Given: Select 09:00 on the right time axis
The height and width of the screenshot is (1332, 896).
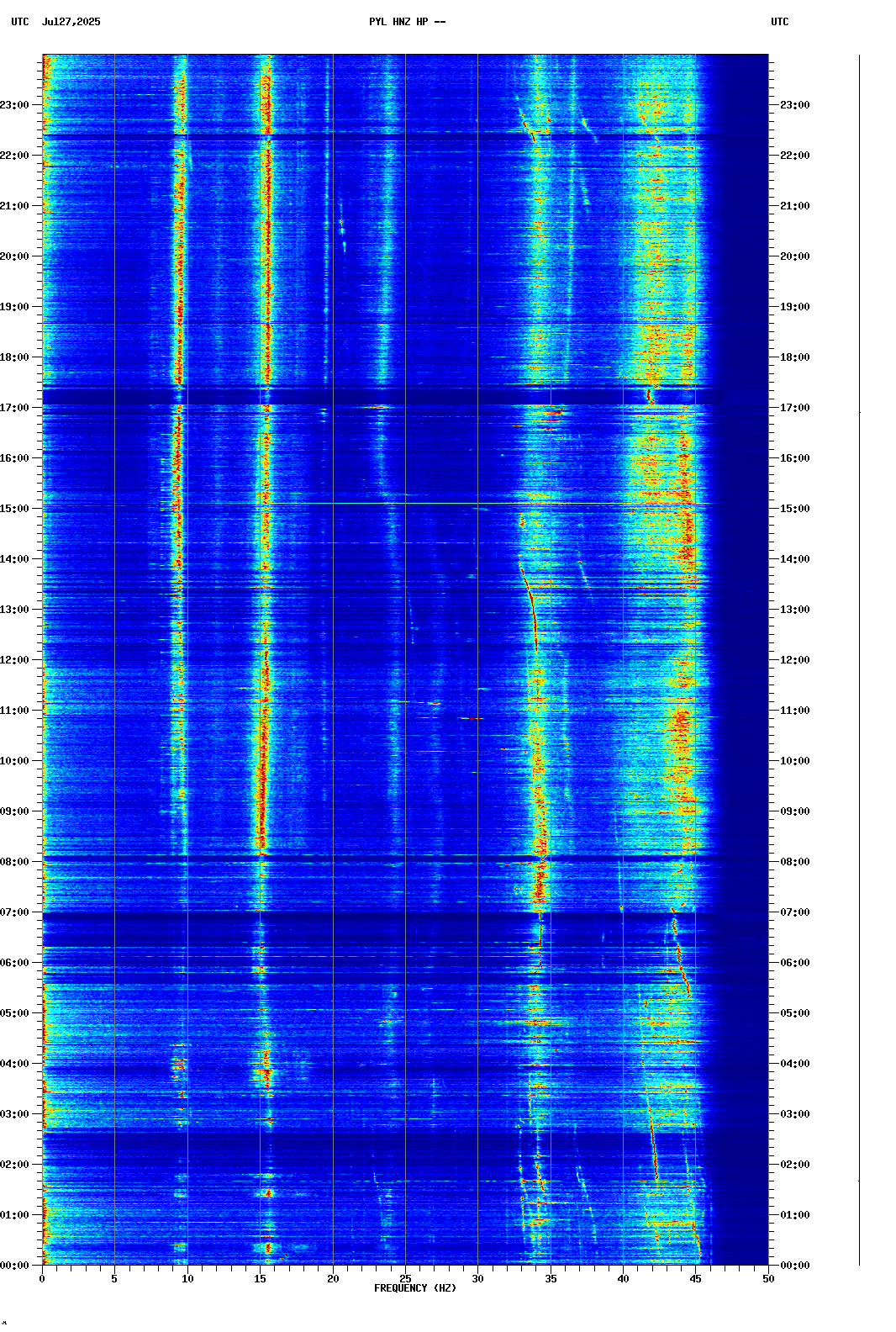Looking at the screenshot, I should 795,811.
